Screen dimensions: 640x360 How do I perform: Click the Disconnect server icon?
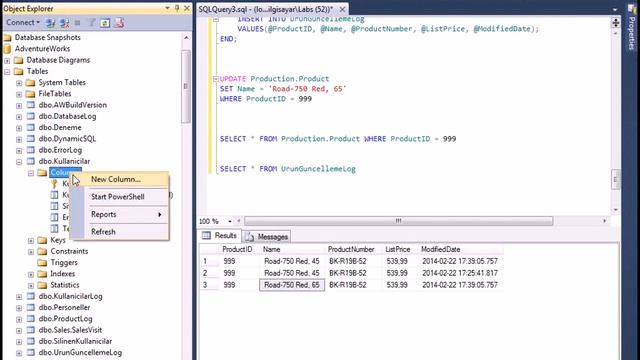tap(64, 23)
